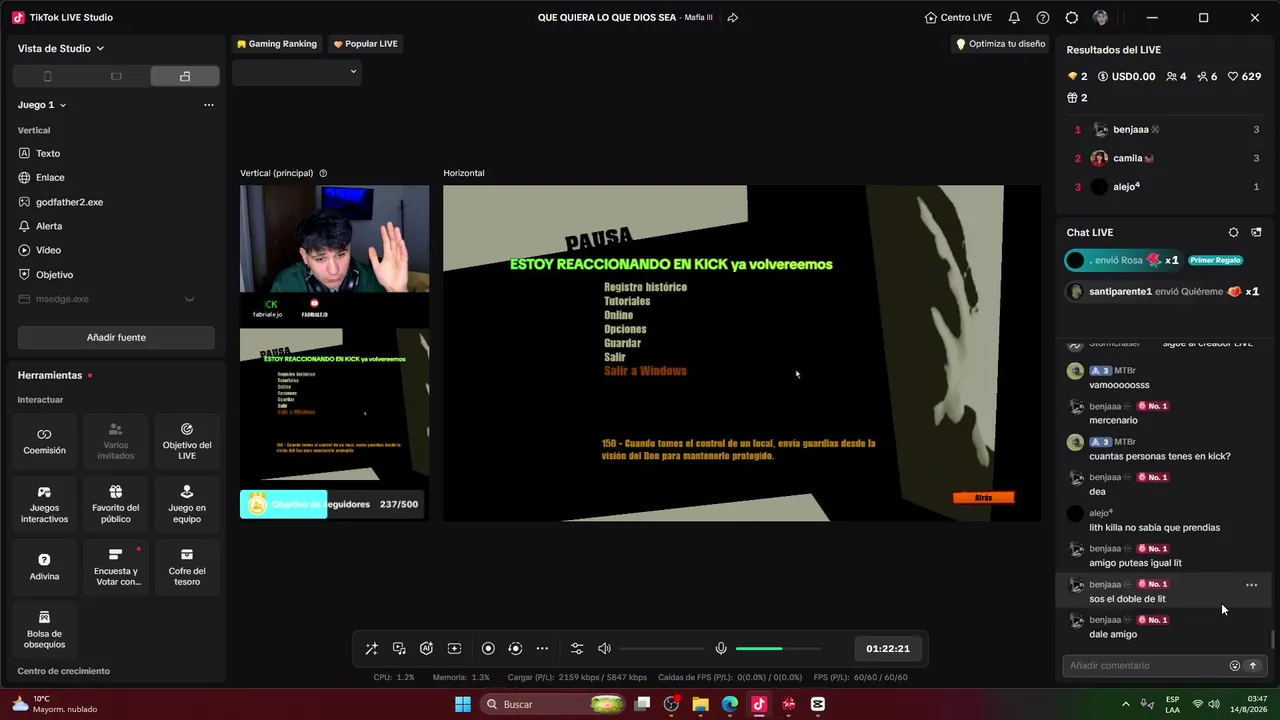The image size is (1280, 720).
Task: Open File Explorer from taskbar
Action: click(x=700, y=704)
